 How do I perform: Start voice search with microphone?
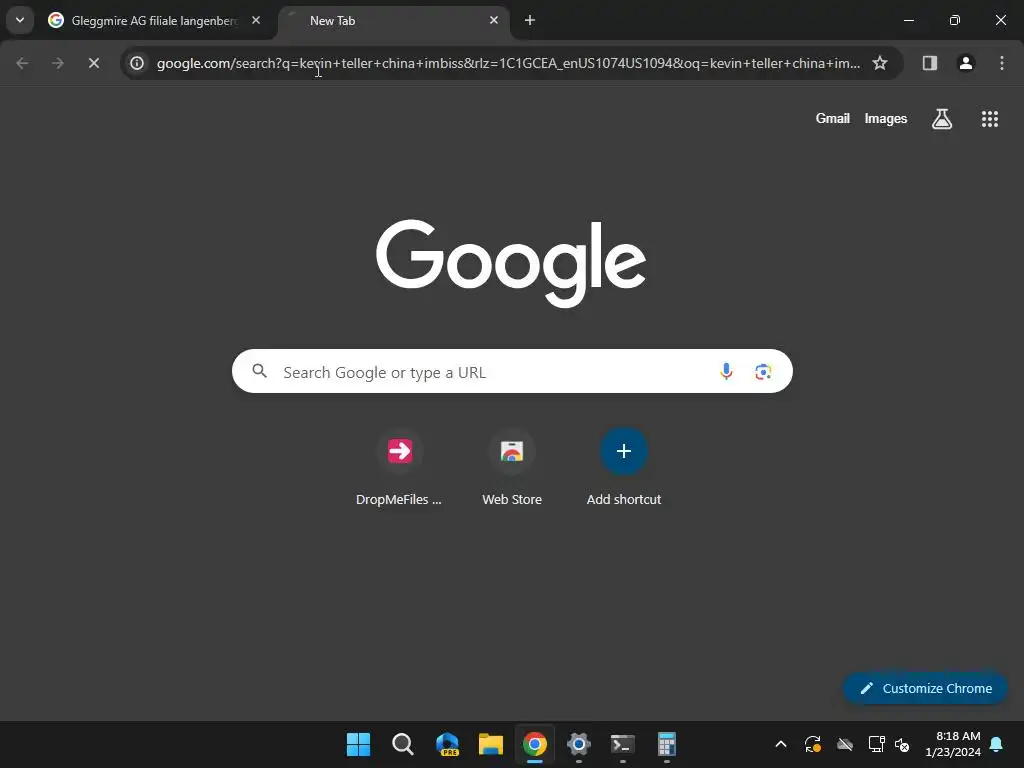pos(726,372)
